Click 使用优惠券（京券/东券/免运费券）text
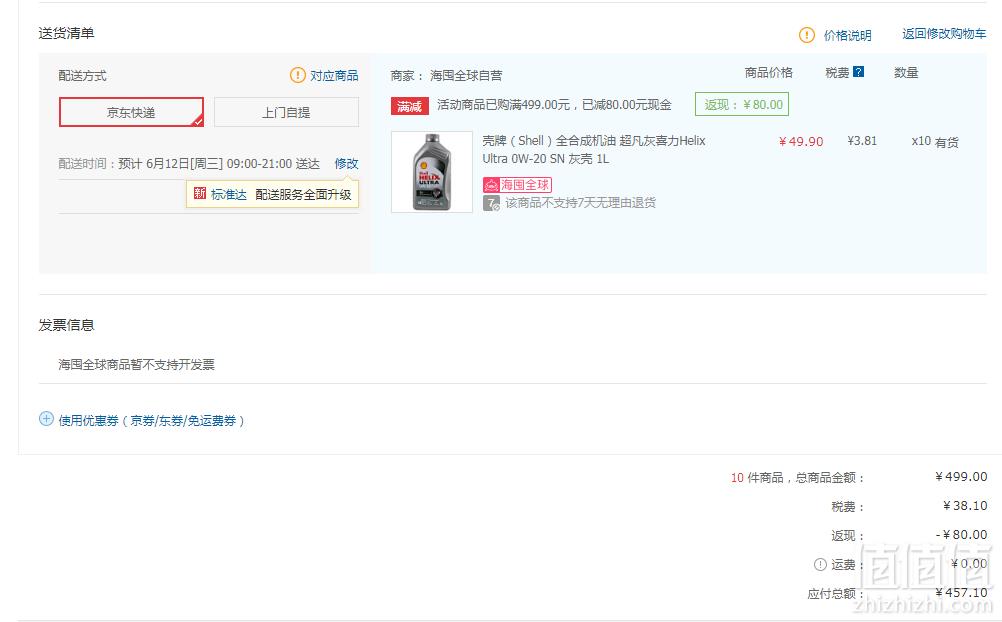Image resolution: width=1002 pixels, height=622 pixels. [x=151, y=421]
